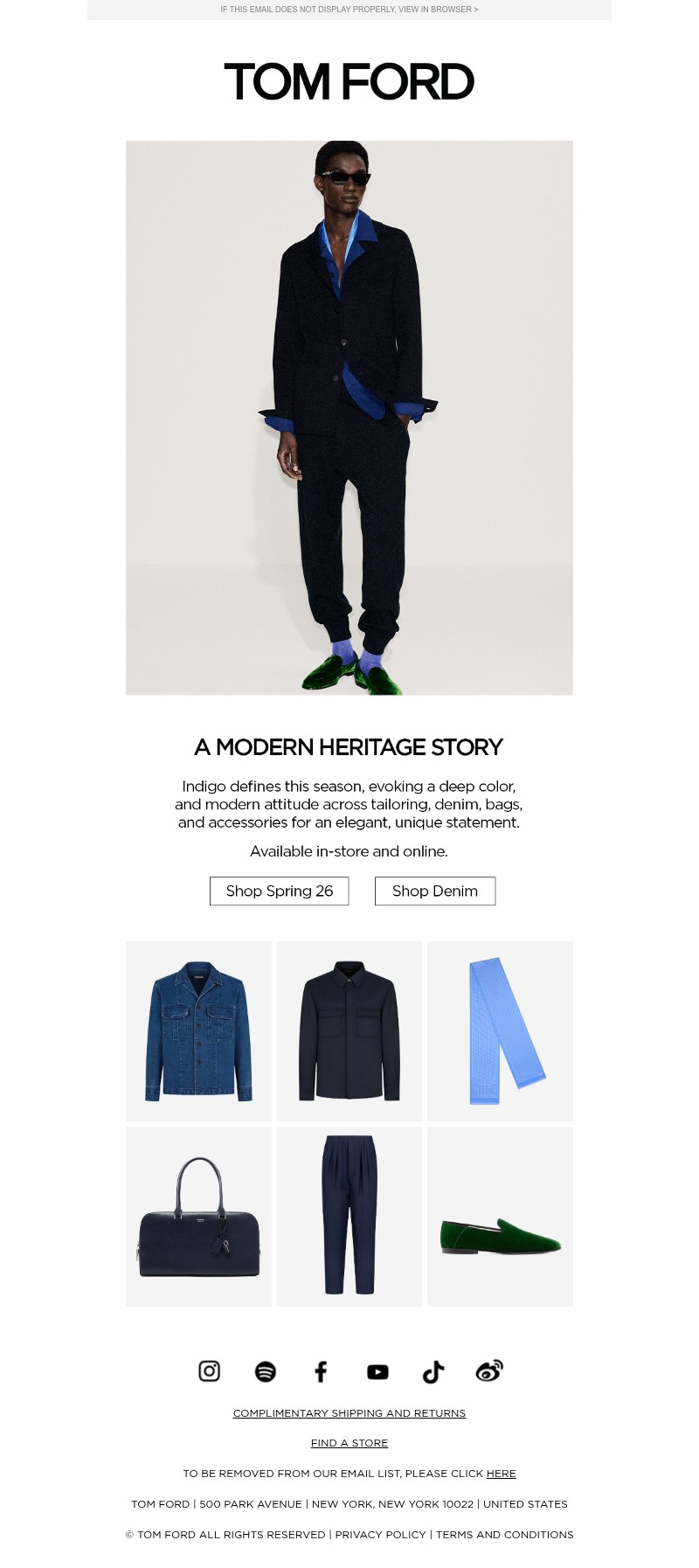
Task: Select the blue denim jacket thumbnail
Action: coord(198,1031)
